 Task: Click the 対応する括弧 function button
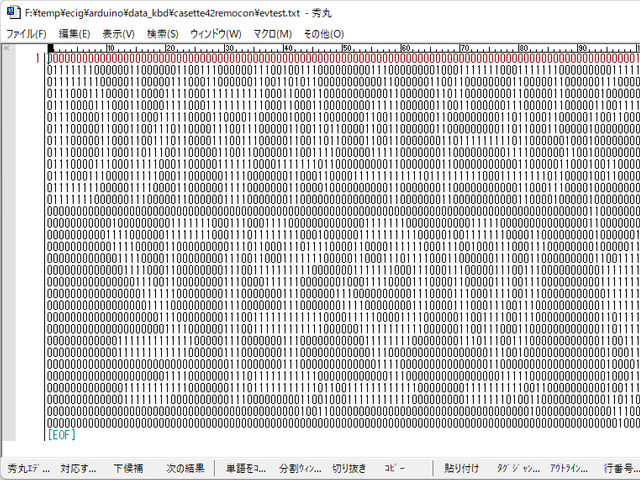79,468
